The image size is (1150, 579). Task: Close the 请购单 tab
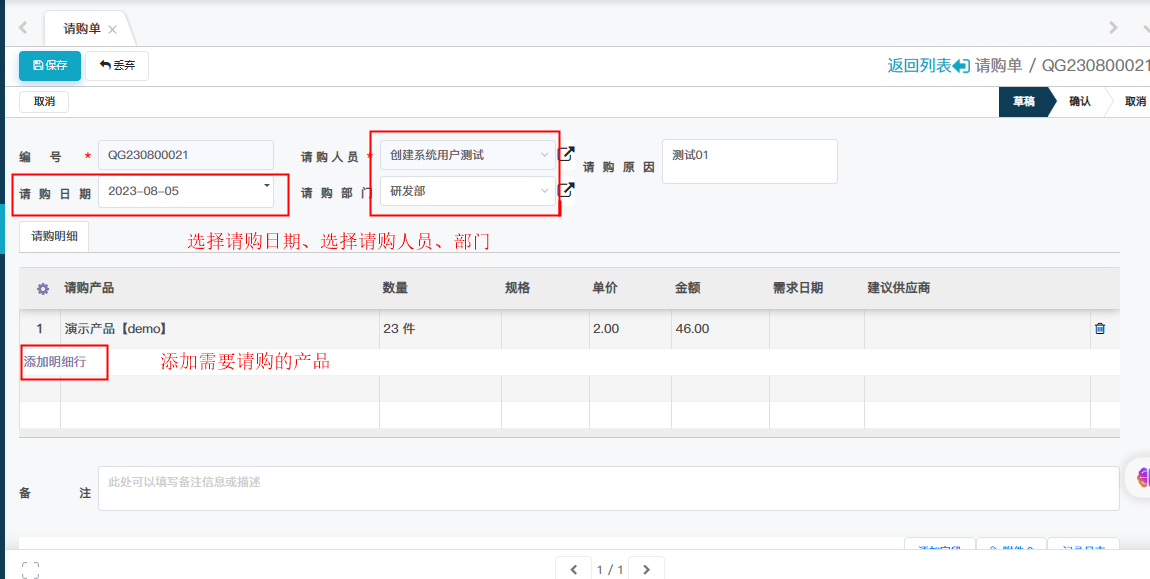click(x=112, y=29)
